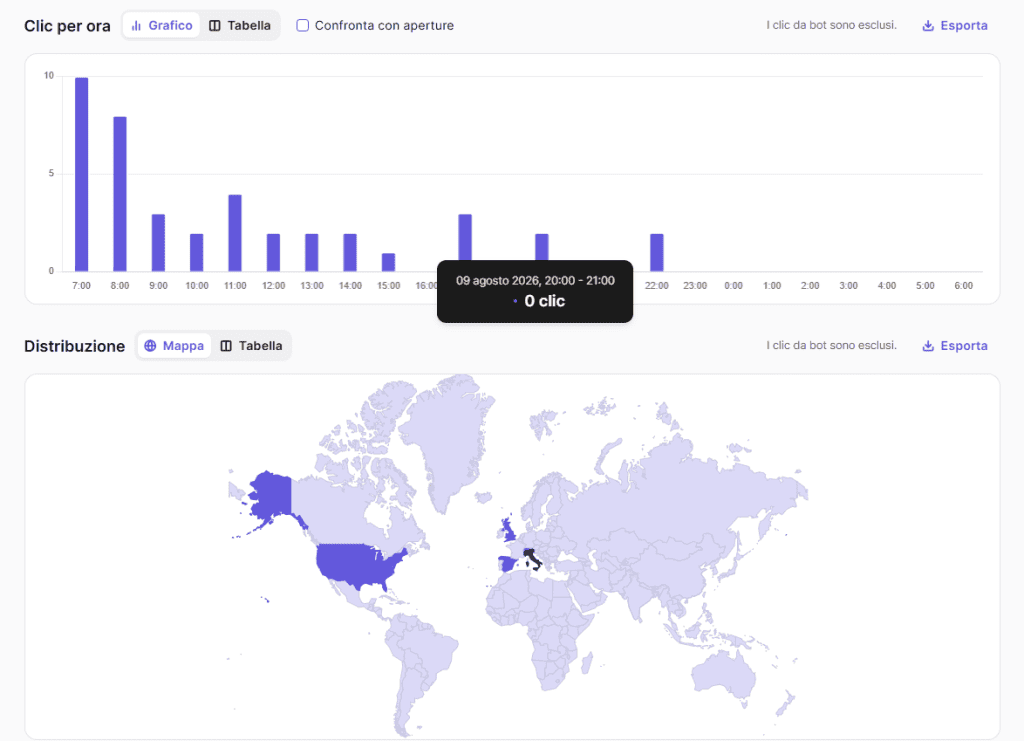Image resolution: width=1024 pixels, height=741 pixels.
Task: Click the download icon beside top Esporta
Action: (x=927, y=25)
